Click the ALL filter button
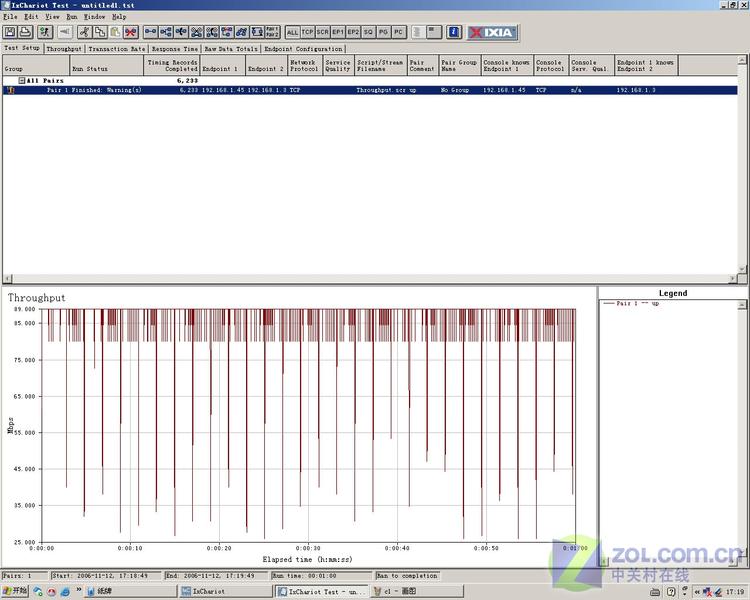 tap(292, 32)
